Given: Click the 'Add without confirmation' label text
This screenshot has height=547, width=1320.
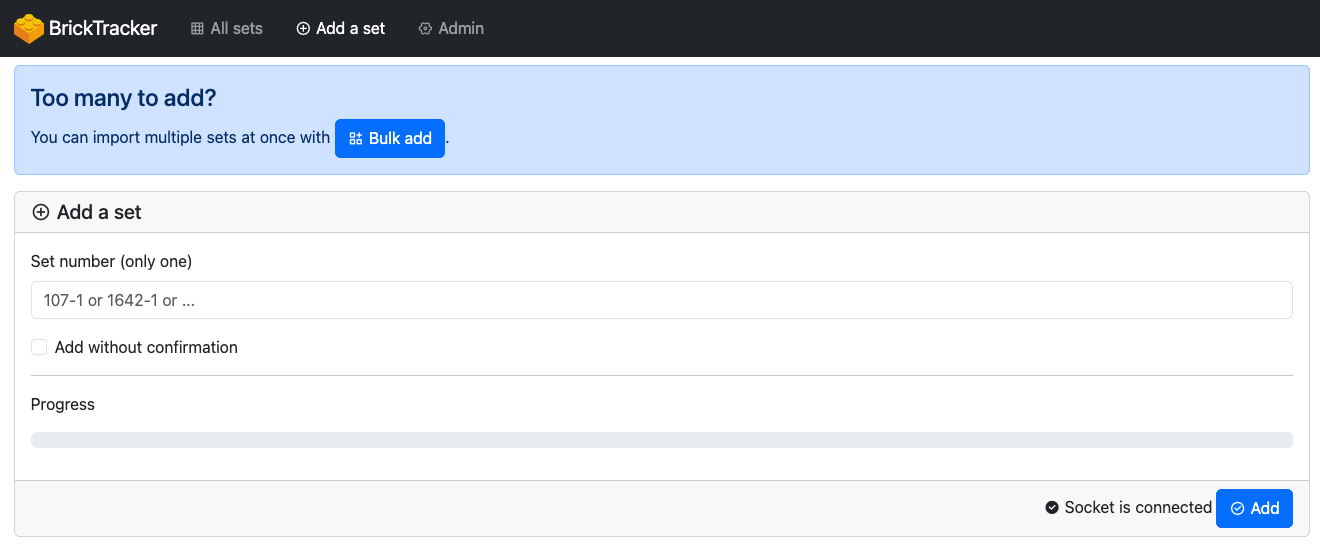Looking at the screenshot, I should [146, 348].
